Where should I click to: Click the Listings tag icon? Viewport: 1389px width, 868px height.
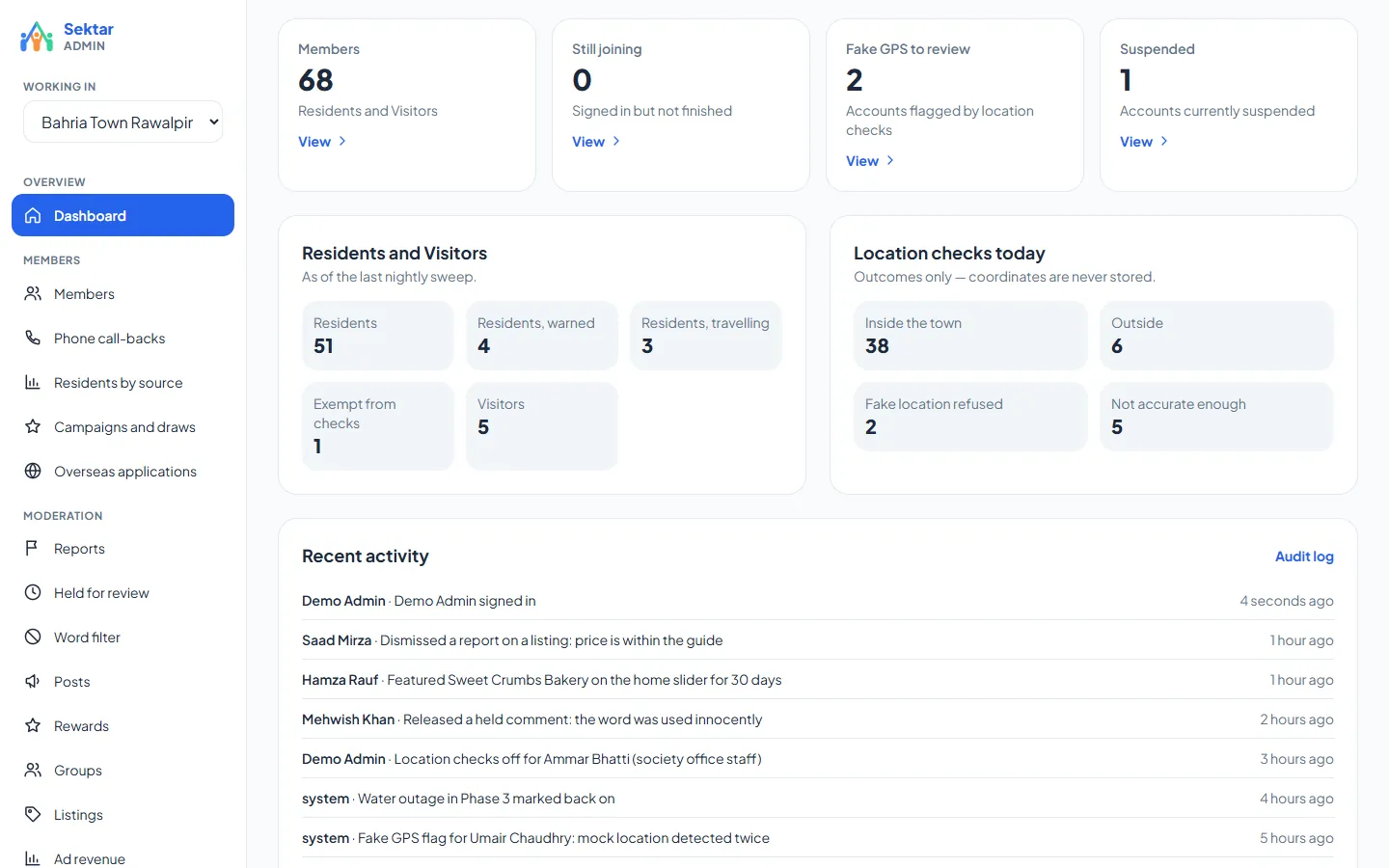click(x=33, y=815)
